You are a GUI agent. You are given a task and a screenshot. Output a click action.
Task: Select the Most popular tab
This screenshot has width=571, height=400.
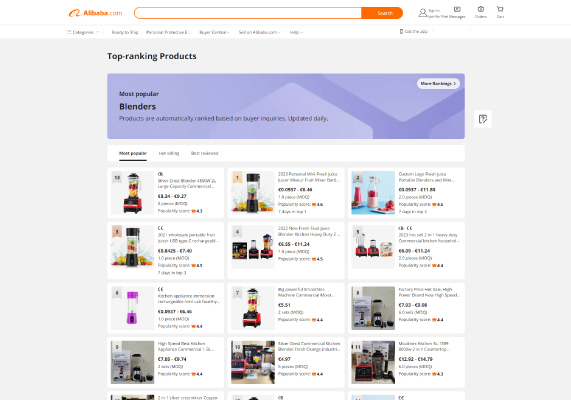click(x=133, y=153)
